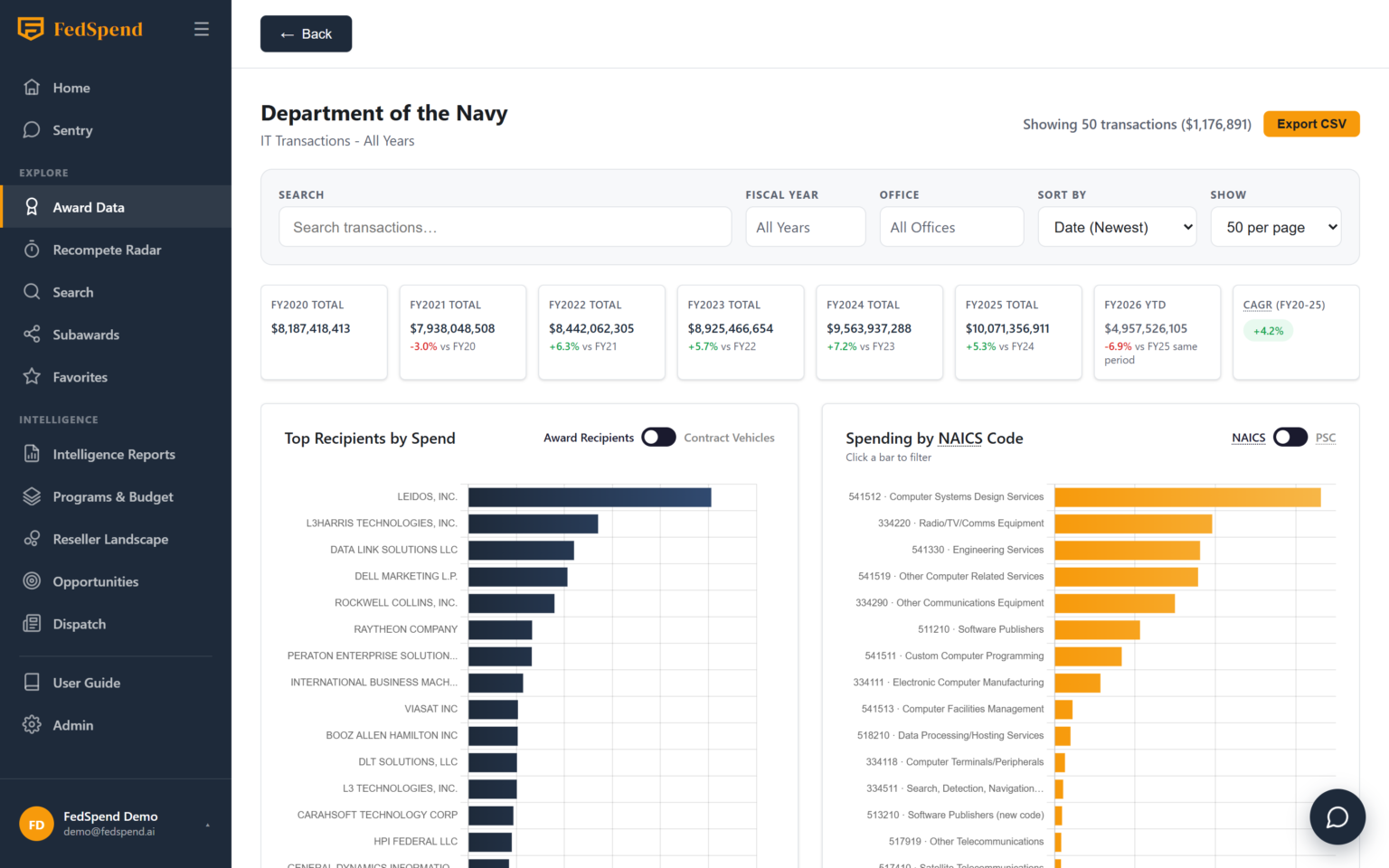The width and height of the screenshot is (1389, 868).
Task: Open the floating chat bubble button
Action: 1337,817
